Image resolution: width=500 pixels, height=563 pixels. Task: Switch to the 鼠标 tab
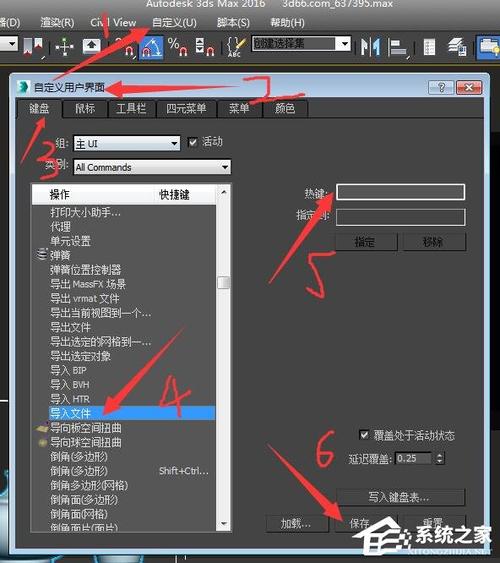(x=85, y=108)
